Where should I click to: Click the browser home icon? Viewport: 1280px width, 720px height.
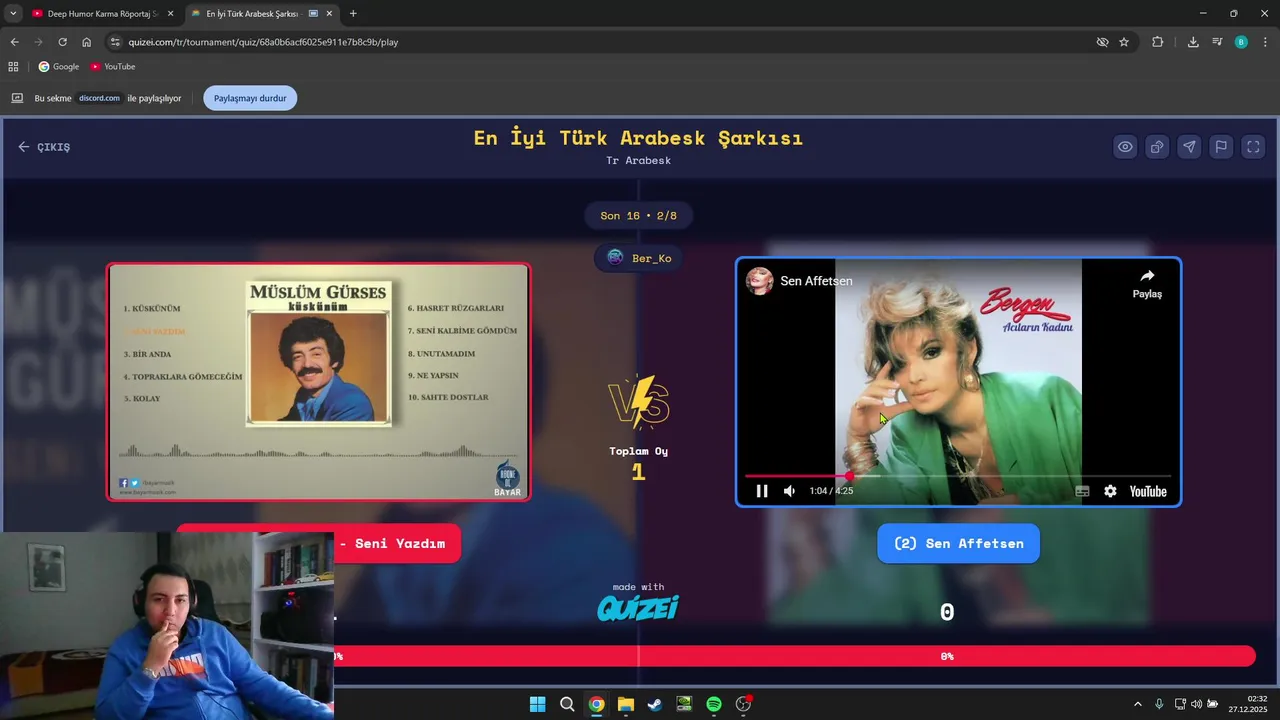coord(87,42)
